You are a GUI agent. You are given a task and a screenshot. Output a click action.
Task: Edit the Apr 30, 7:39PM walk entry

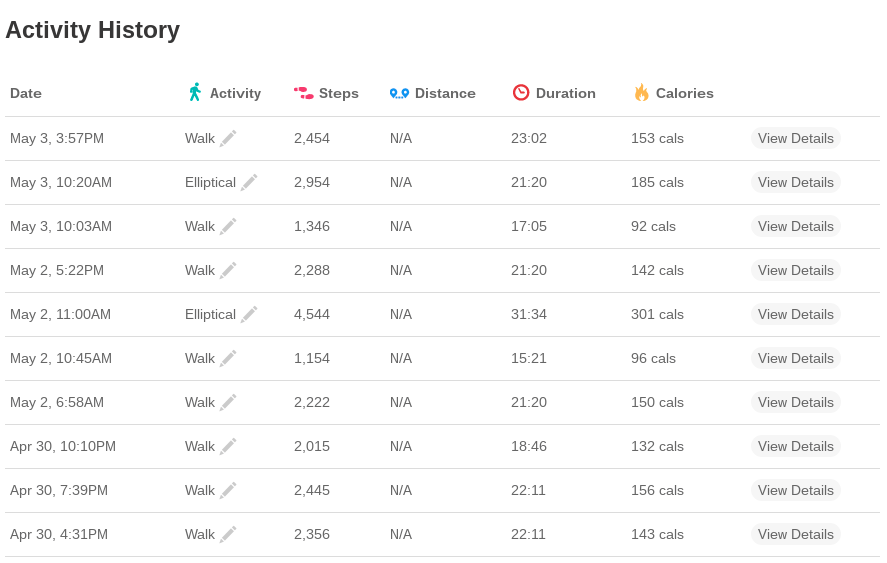point(228,490)
